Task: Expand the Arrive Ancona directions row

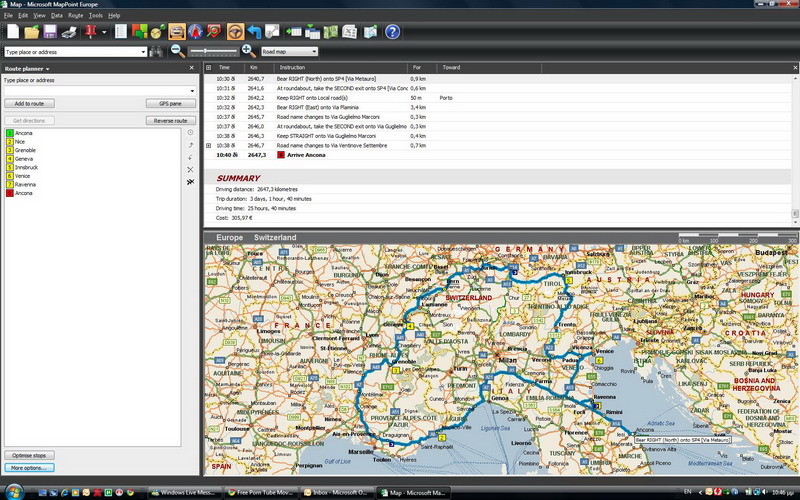Action: (209, 145)
